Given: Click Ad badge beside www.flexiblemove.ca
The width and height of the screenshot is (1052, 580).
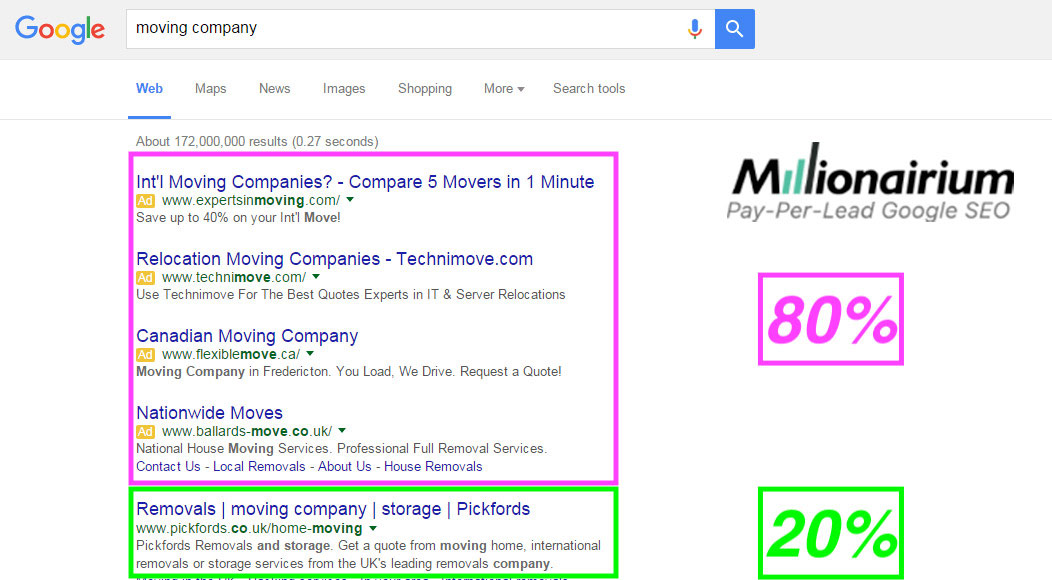Looking at the screenshot, I should click(x=146, y=355).
